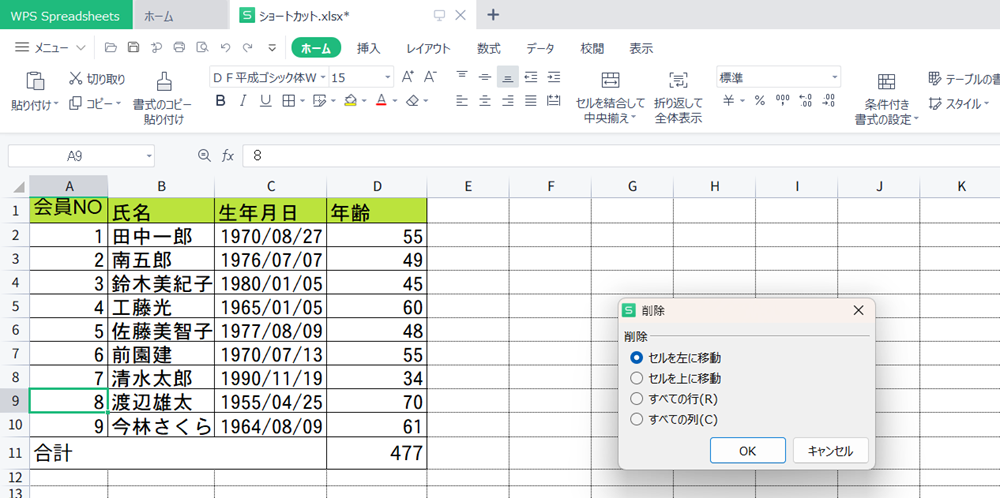Click キャンセル in the 削除 dialog

point(830,450)
